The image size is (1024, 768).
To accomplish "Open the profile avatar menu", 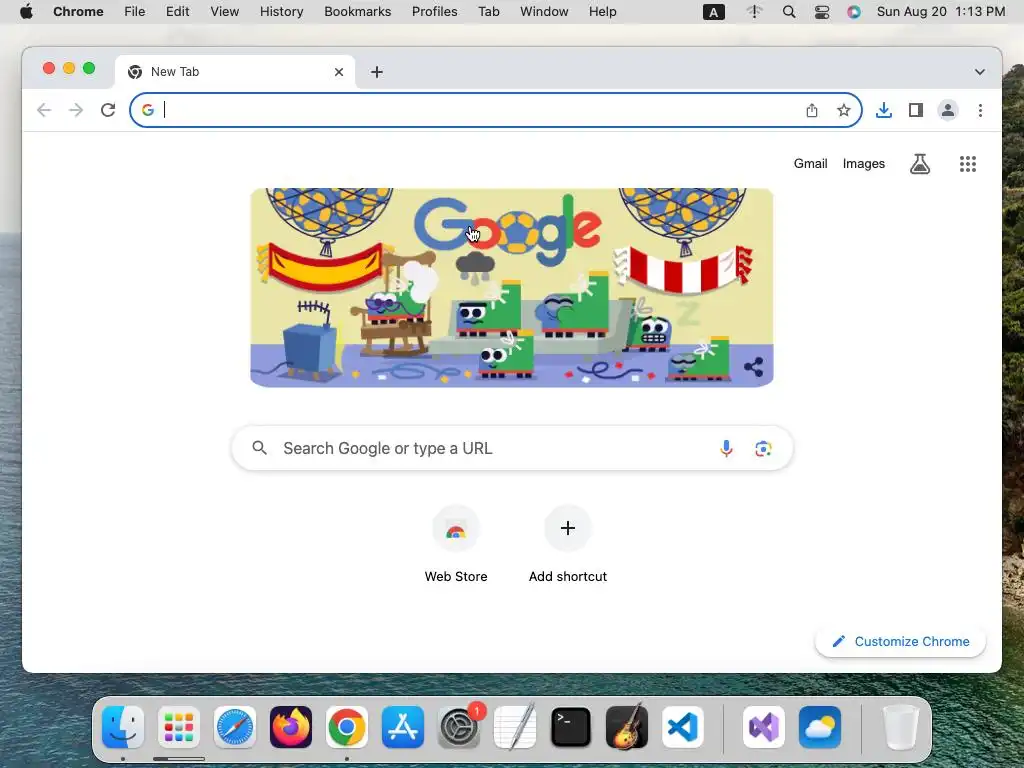I will tap(948, 110).
